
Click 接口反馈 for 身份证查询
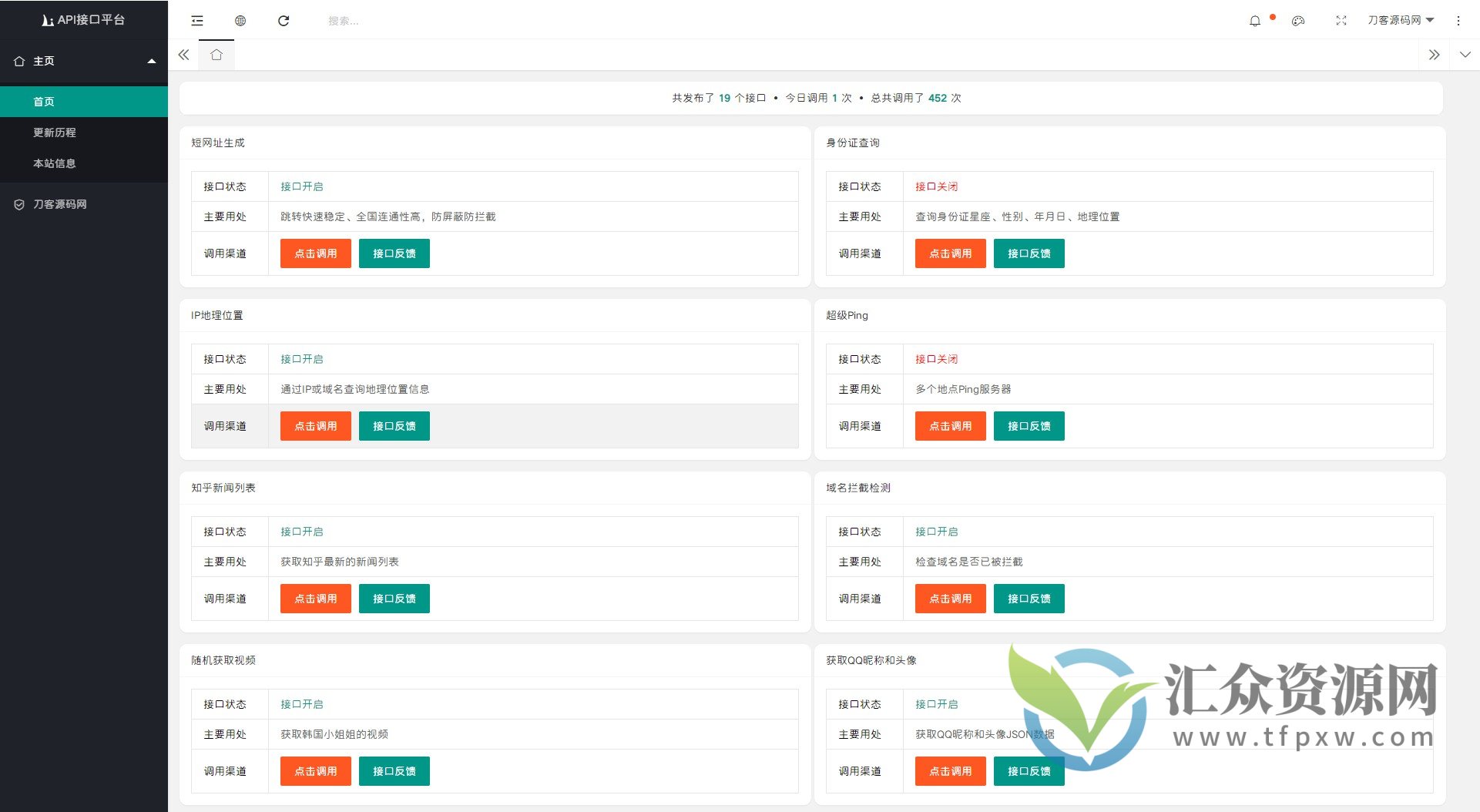pyautogui.click(x=1029, y=253)
